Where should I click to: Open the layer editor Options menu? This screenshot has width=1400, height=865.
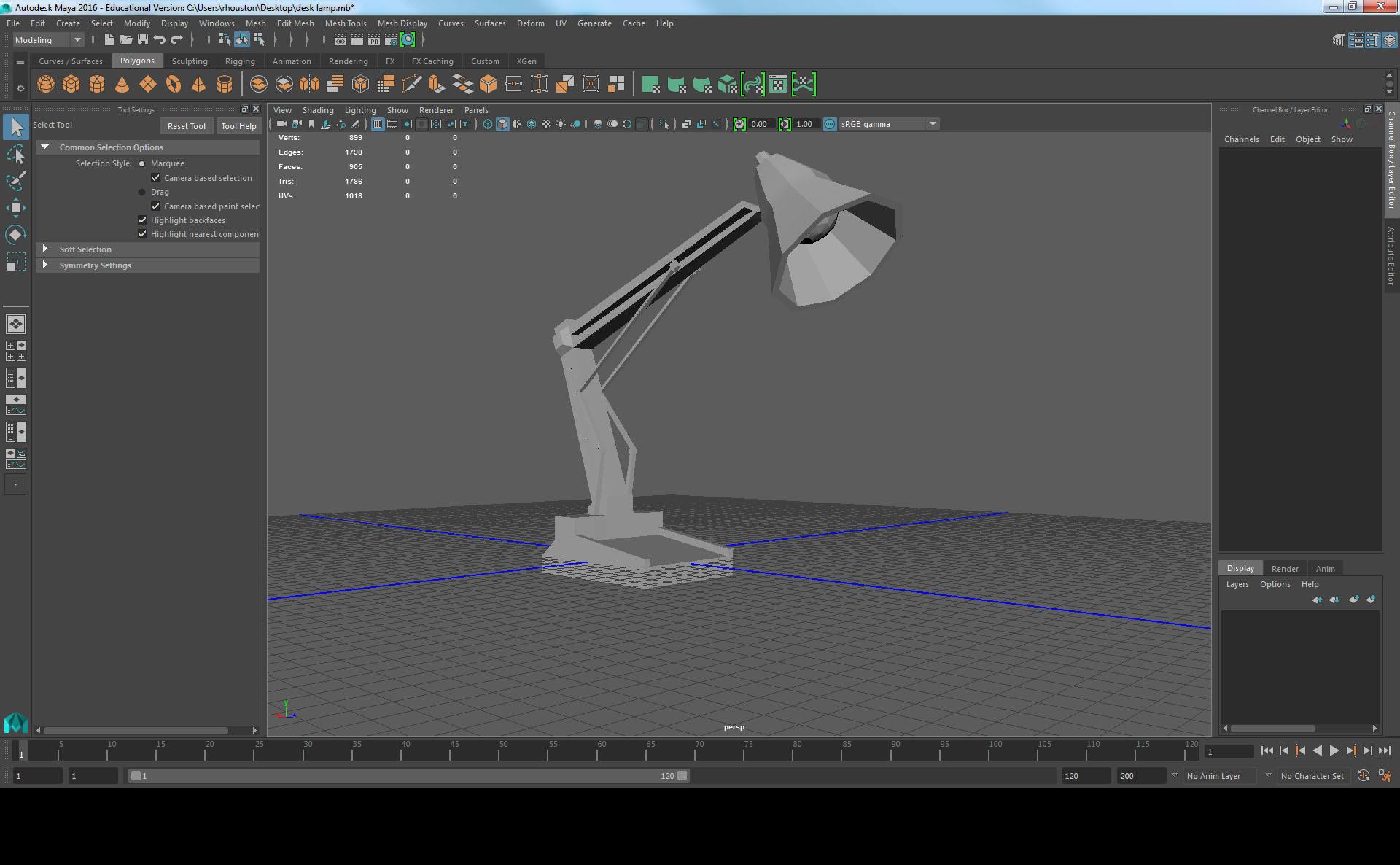pyautogui.click(x=1275, y=584)
